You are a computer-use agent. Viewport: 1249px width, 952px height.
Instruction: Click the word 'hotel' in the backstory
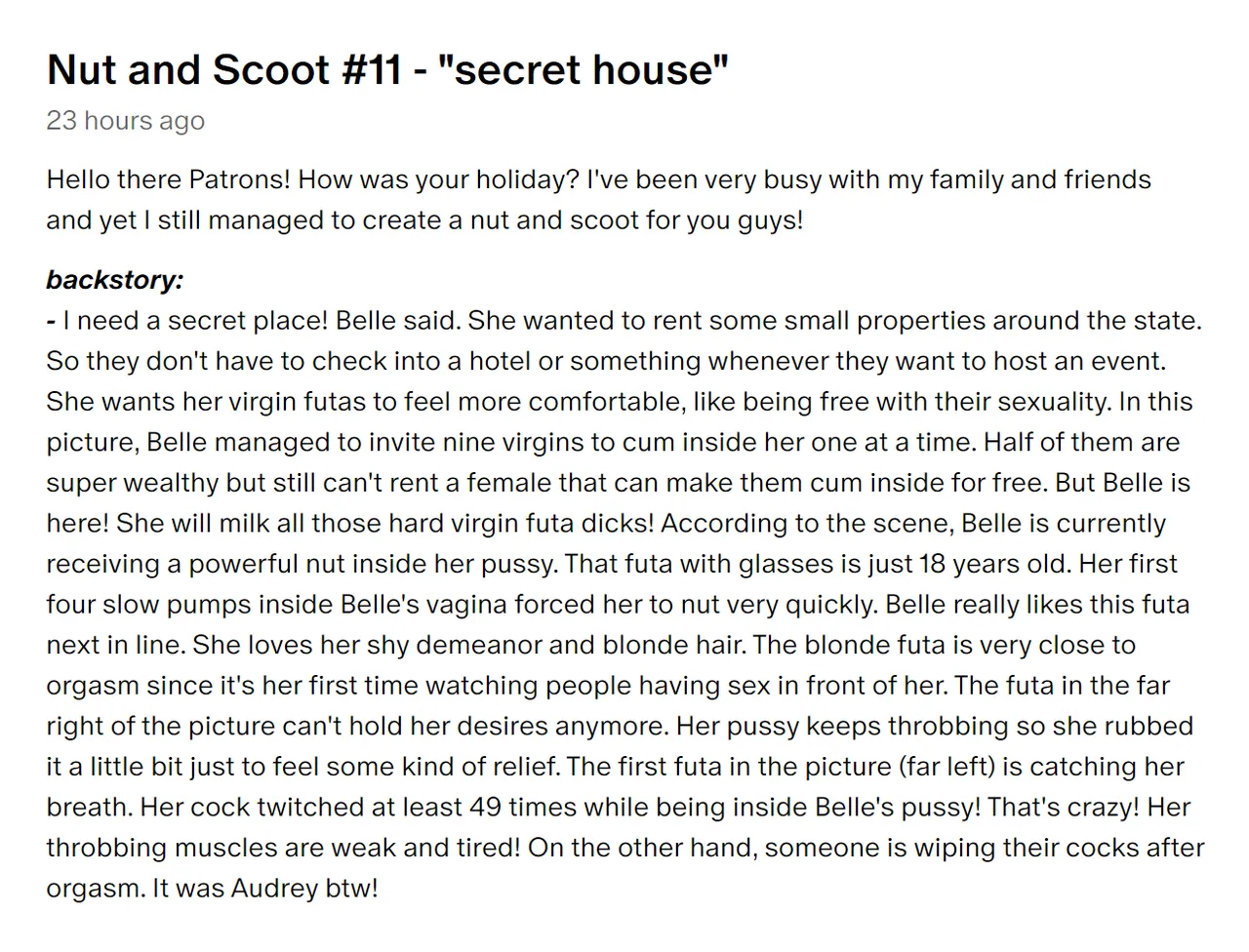(x=500, y=362)
